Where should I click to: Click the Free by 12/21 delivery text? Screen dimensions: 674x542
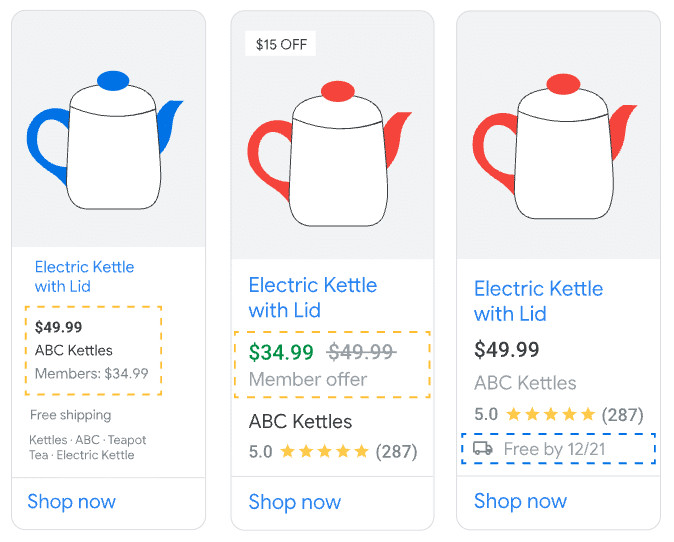pyautogui.click(x=554, y=449)
